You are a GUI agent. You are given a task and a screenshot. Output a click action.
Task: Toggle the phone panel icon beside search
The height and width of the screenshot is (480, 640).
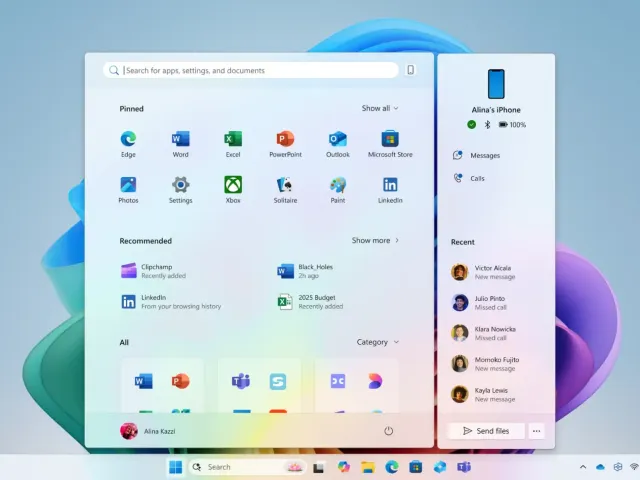pos(411,70)
